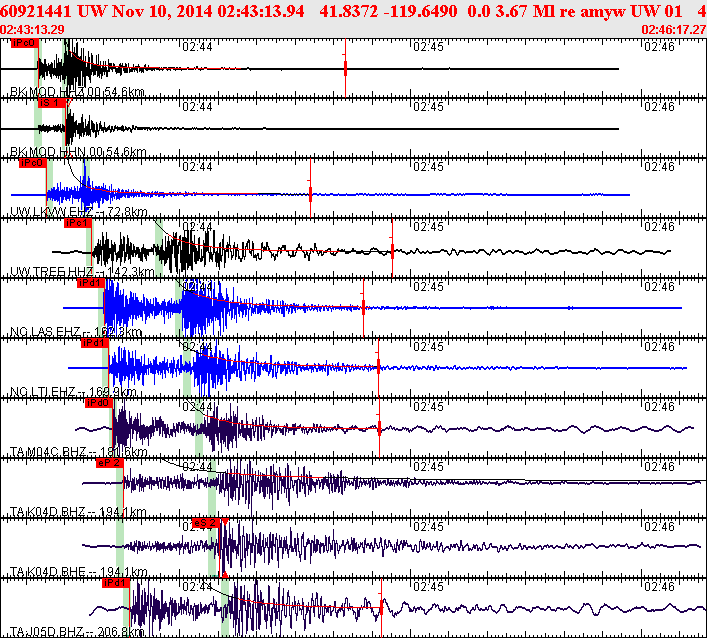The width and height of the screenshot is (707, 638).
Task: Click the 02:46 time label on NC LTI EHZ
Action: pos(659,347)
